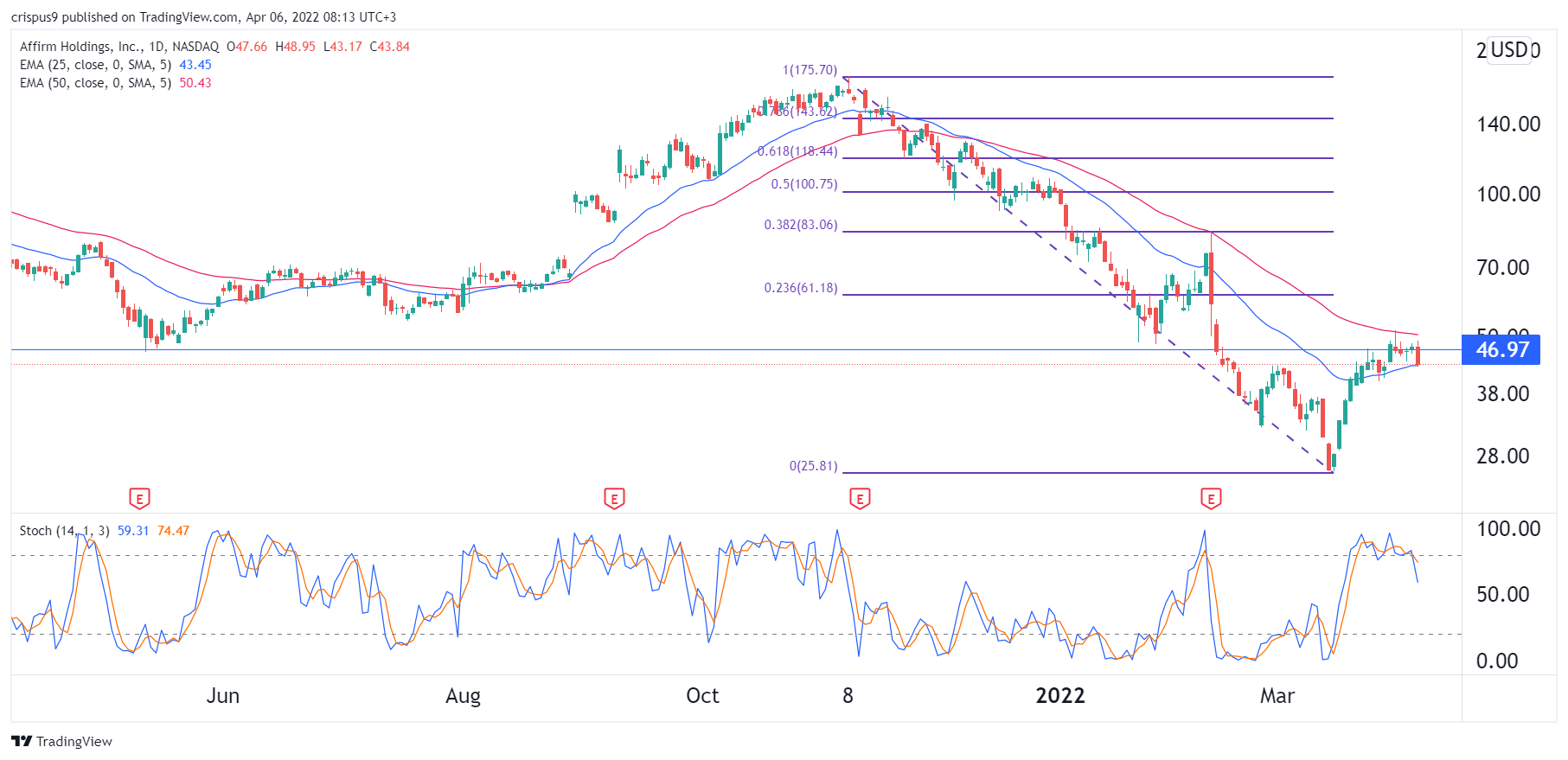
Task: Click the Stoch (14, 1, 3) legend
Action: tap(64, 531)
